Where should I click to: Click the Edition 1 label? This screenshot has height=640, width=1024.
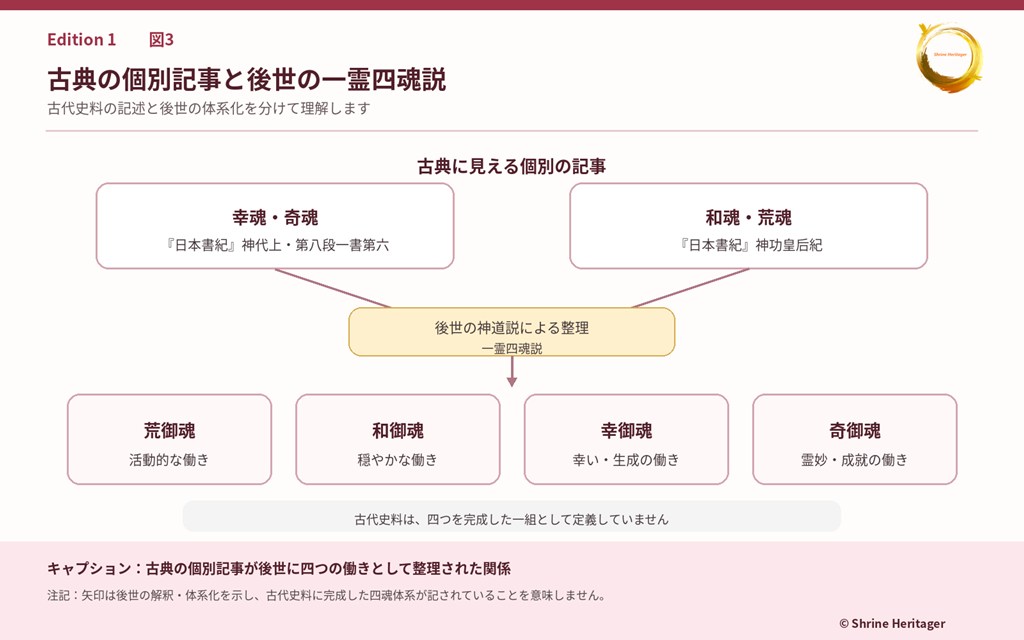coord(82,40)
